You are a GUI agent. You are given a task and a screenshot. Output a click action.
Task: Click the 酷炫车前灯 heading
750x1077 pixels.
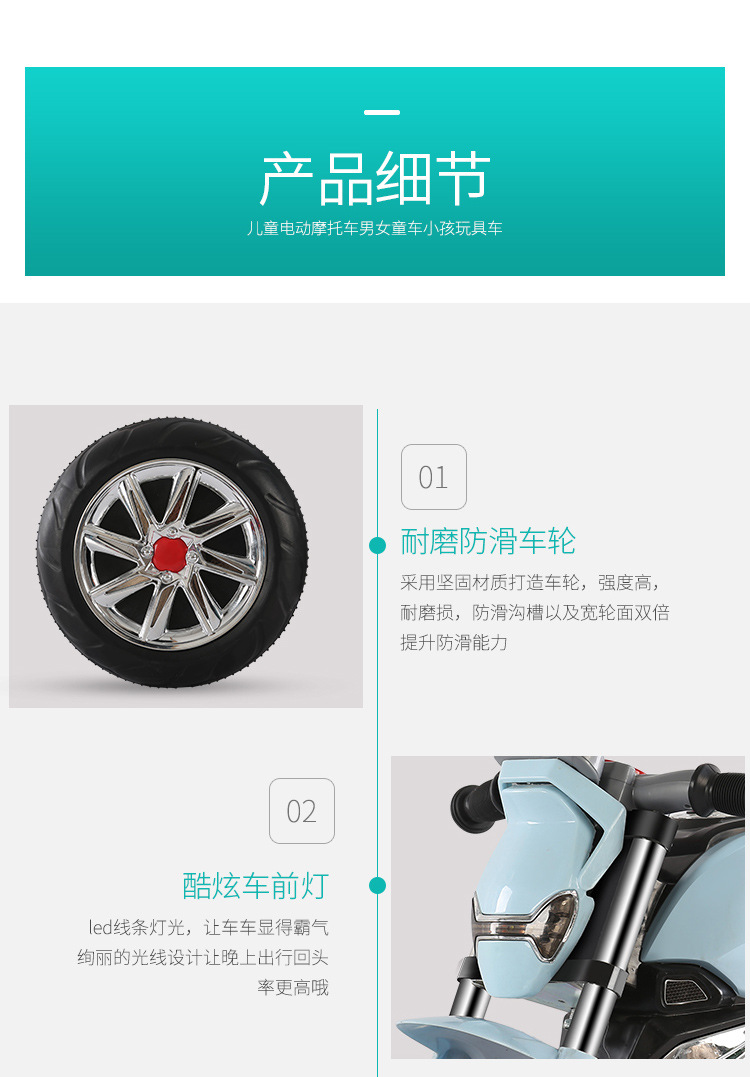coord(255,885)
